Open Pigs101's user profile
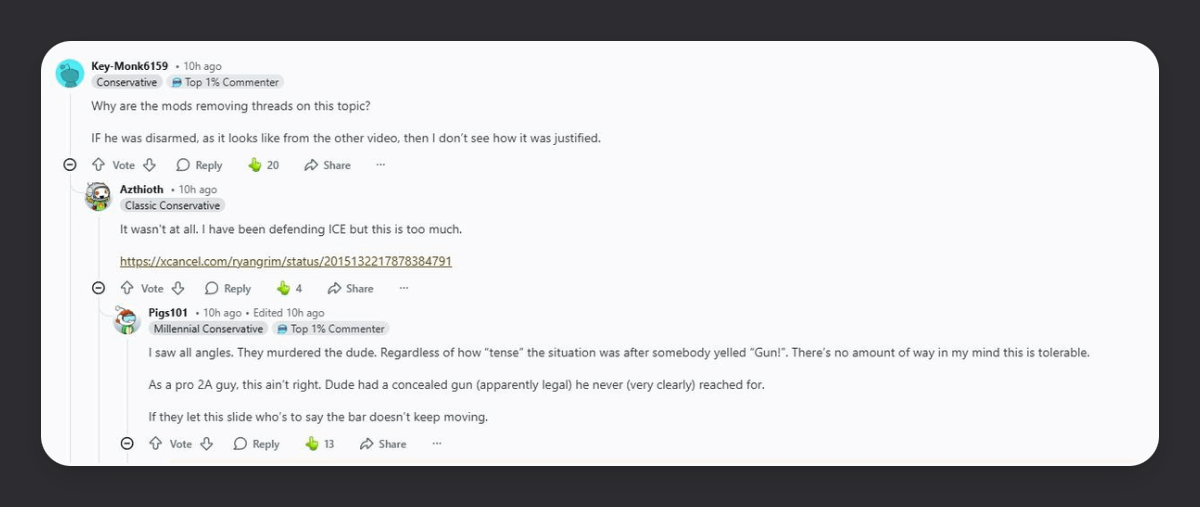The width and height of the screenshot is (1200, 507). [168, 313]
